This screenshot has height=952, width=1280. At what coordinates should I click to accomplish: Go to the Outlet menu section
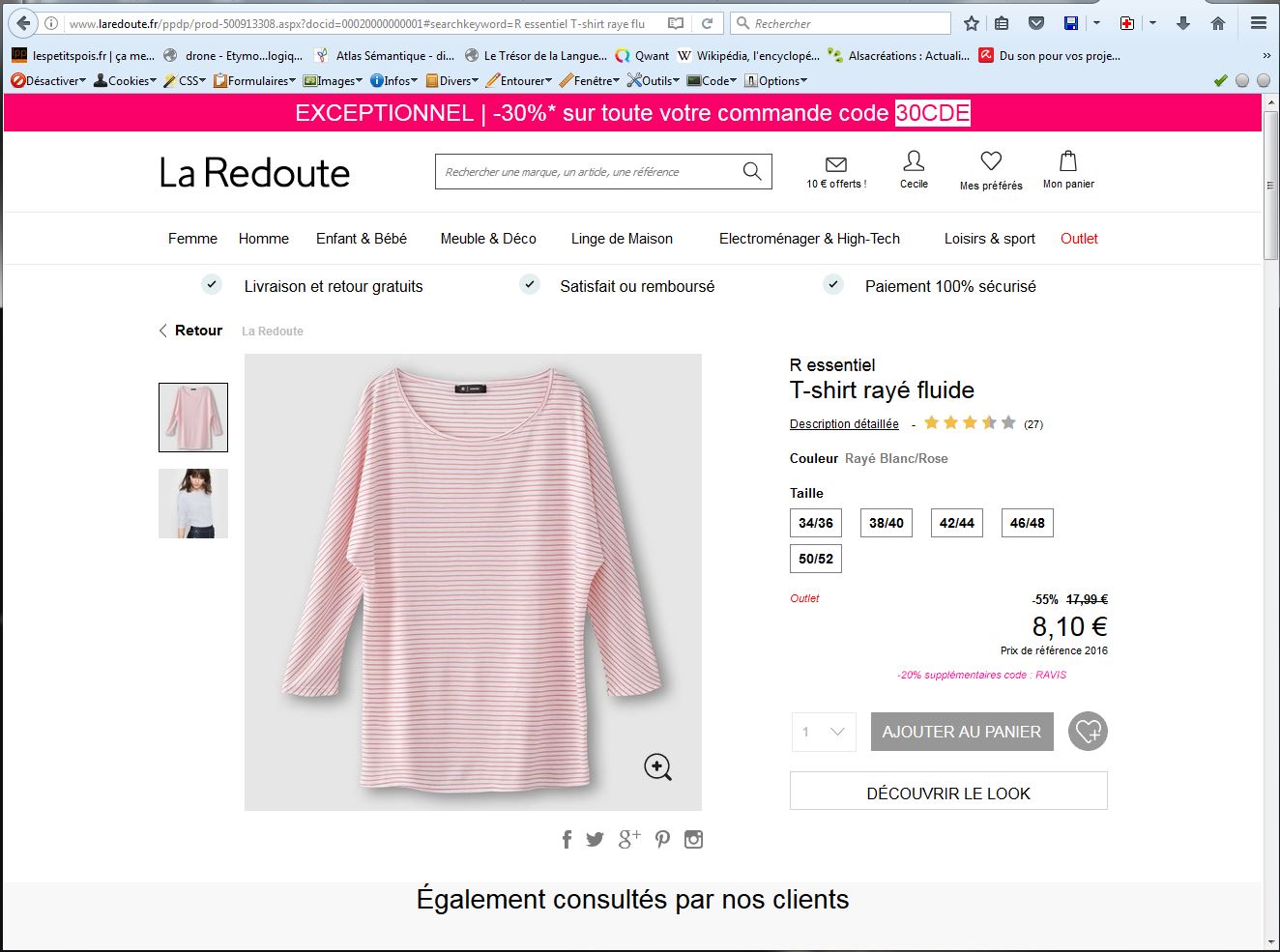pyautogui.click(x=1079, y=239)
